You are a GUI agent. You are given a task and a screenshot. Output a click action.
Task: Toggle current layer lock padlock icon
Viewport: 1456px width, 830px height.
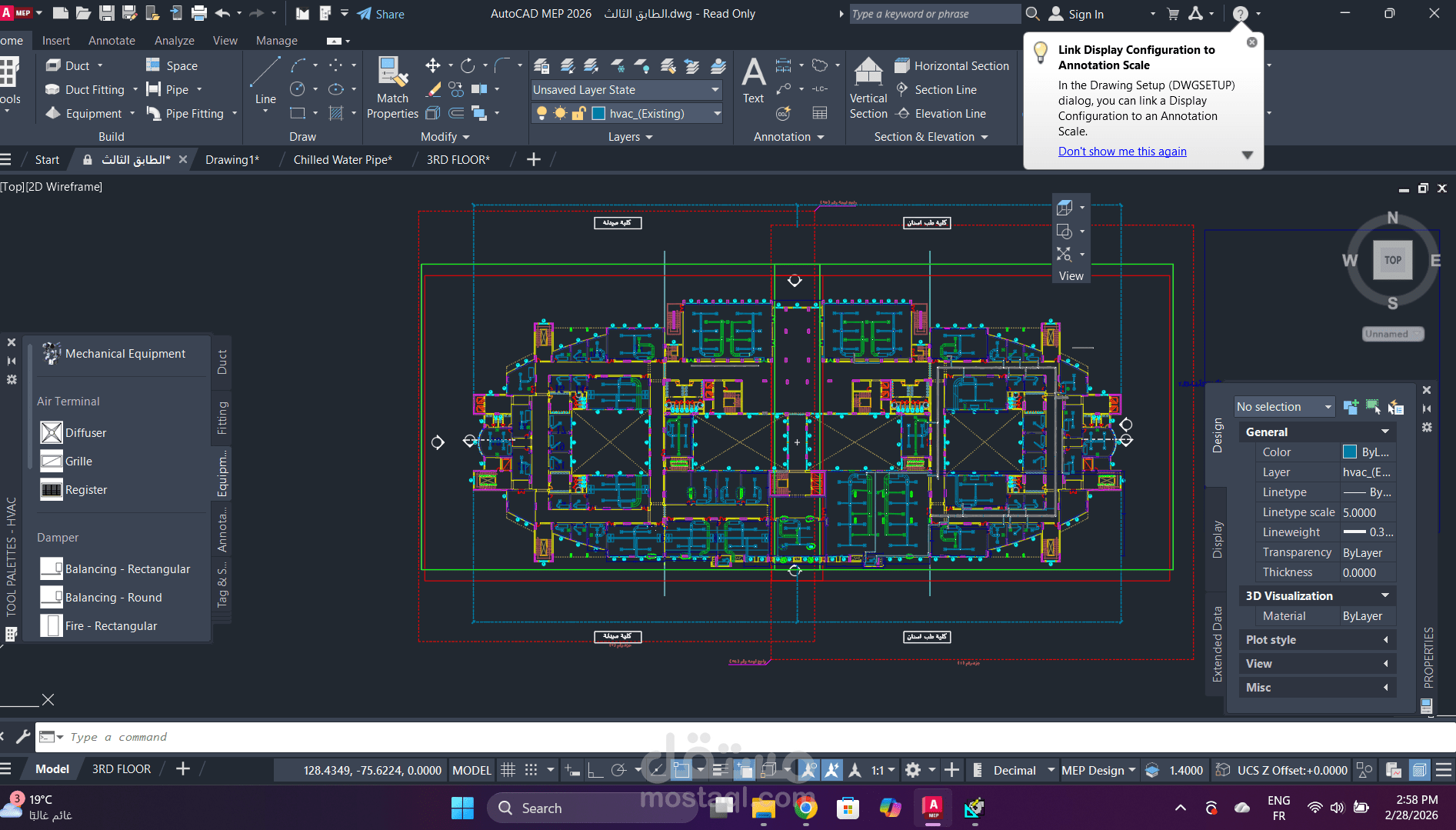(579, 113)
